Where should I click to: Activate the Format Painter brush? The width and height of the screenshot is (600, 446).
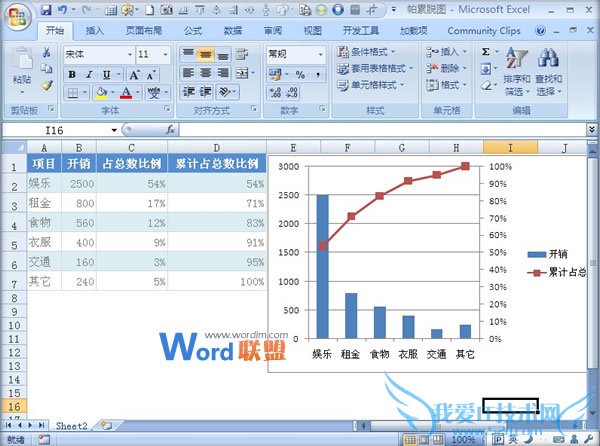[47, 85]
